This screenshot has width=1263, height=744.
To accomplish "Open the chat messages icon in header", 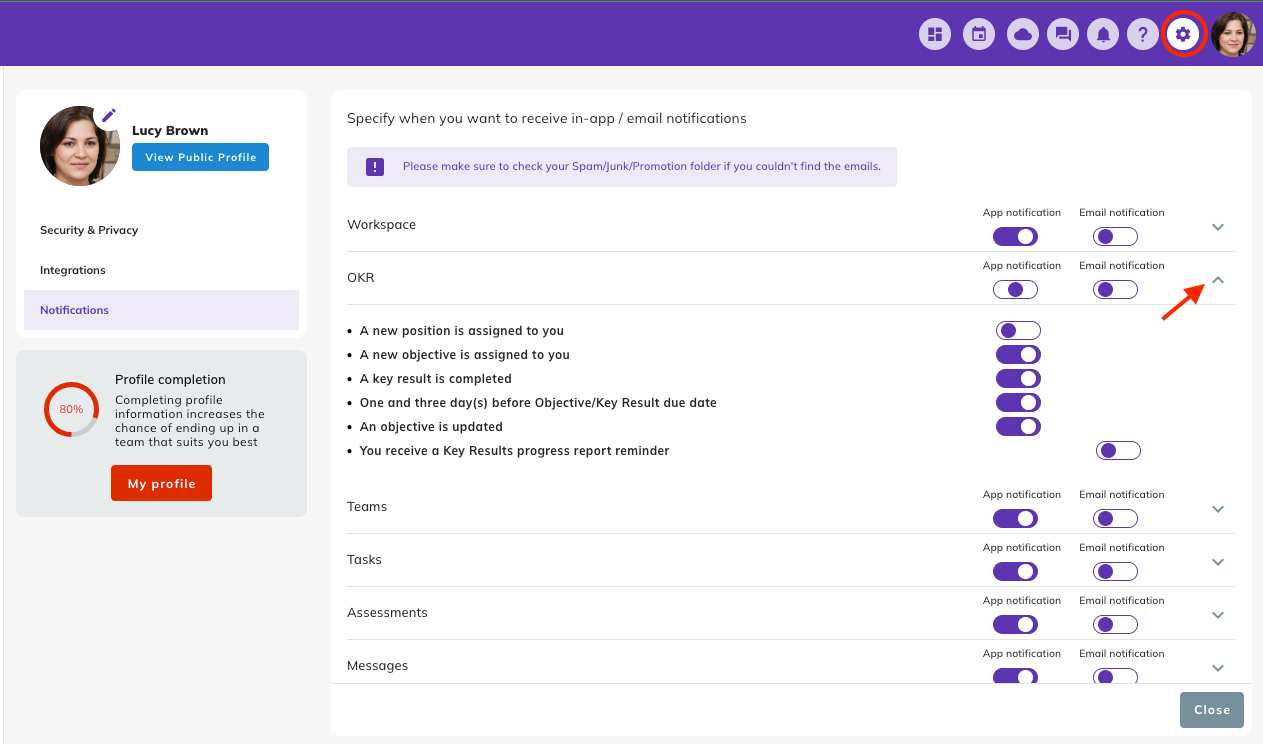I will [x=1063, y=34].
